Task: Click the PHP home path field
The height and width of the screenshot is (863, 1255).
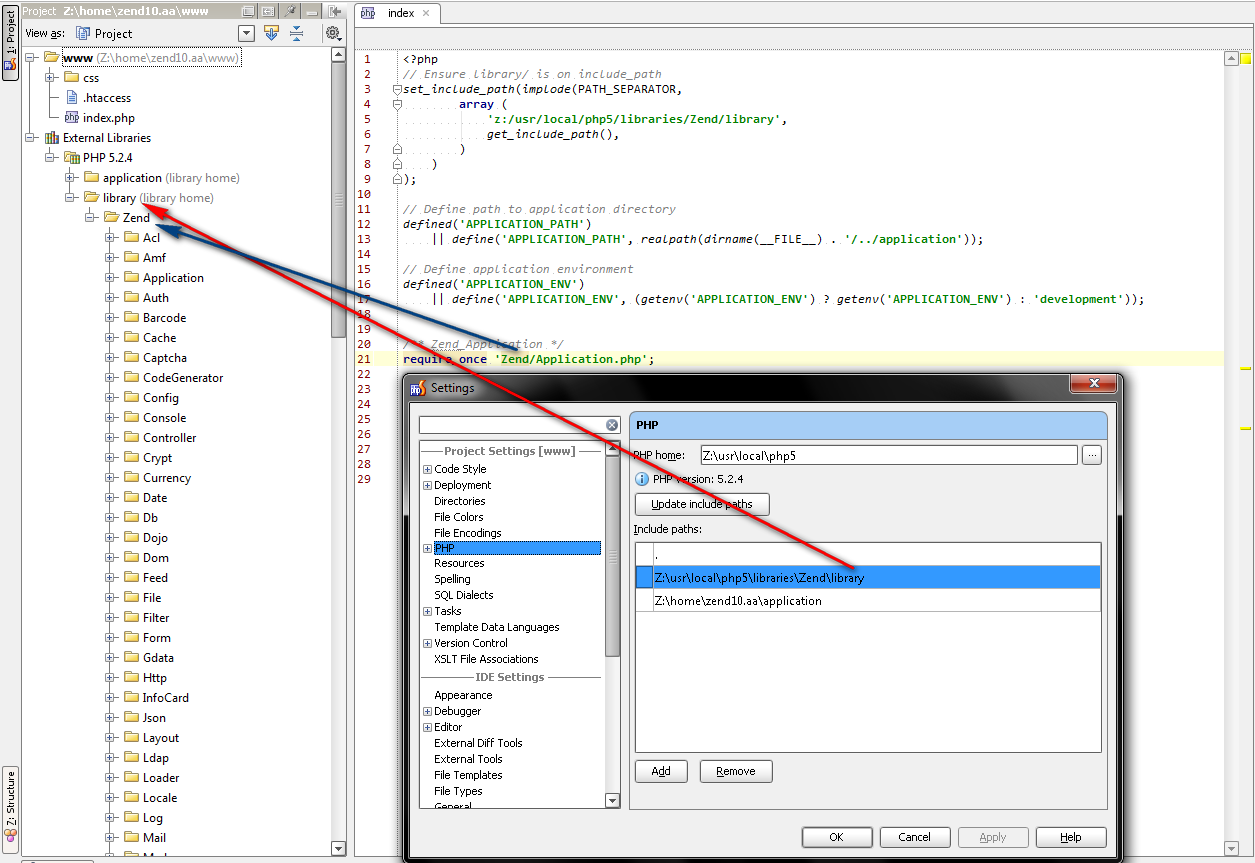Action: [x=889, y=455]
